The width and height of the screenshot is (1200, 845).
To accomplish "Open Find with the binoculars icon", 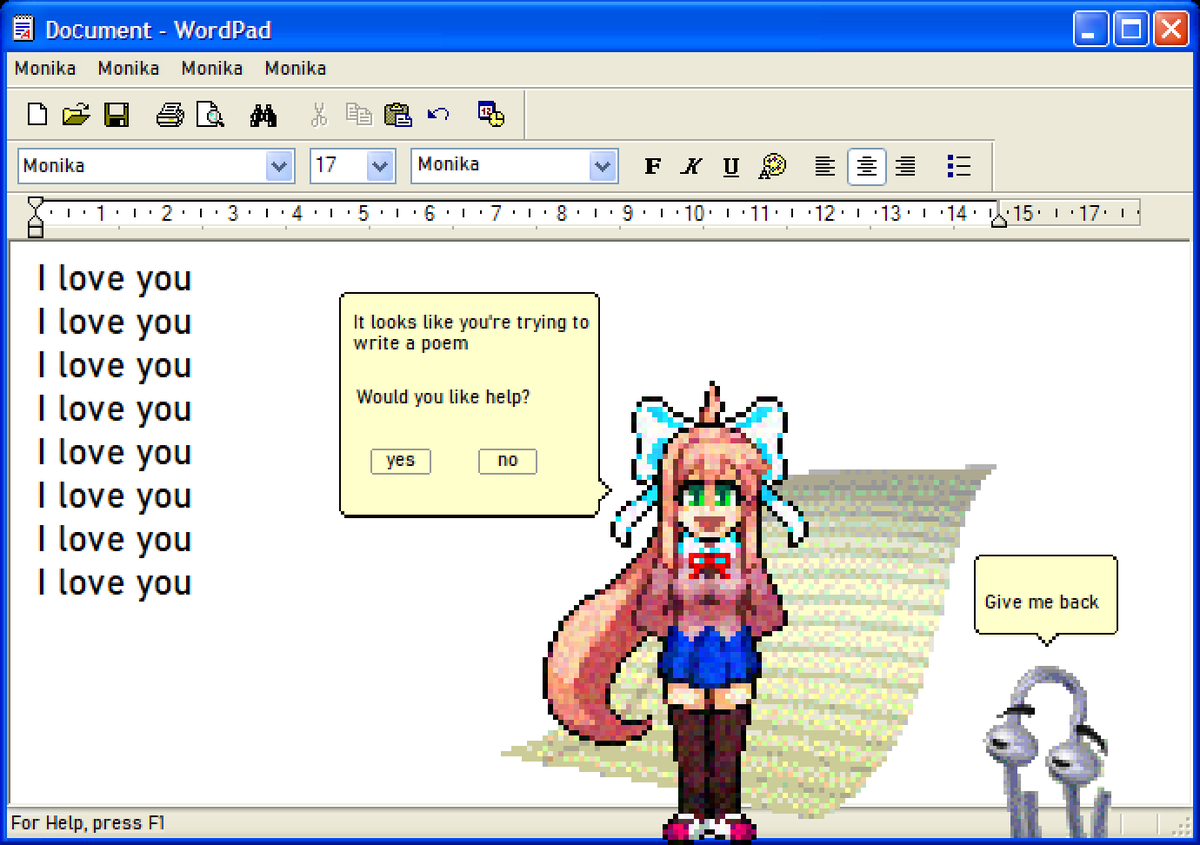I will pyautogui.click(x=263, y=115).
